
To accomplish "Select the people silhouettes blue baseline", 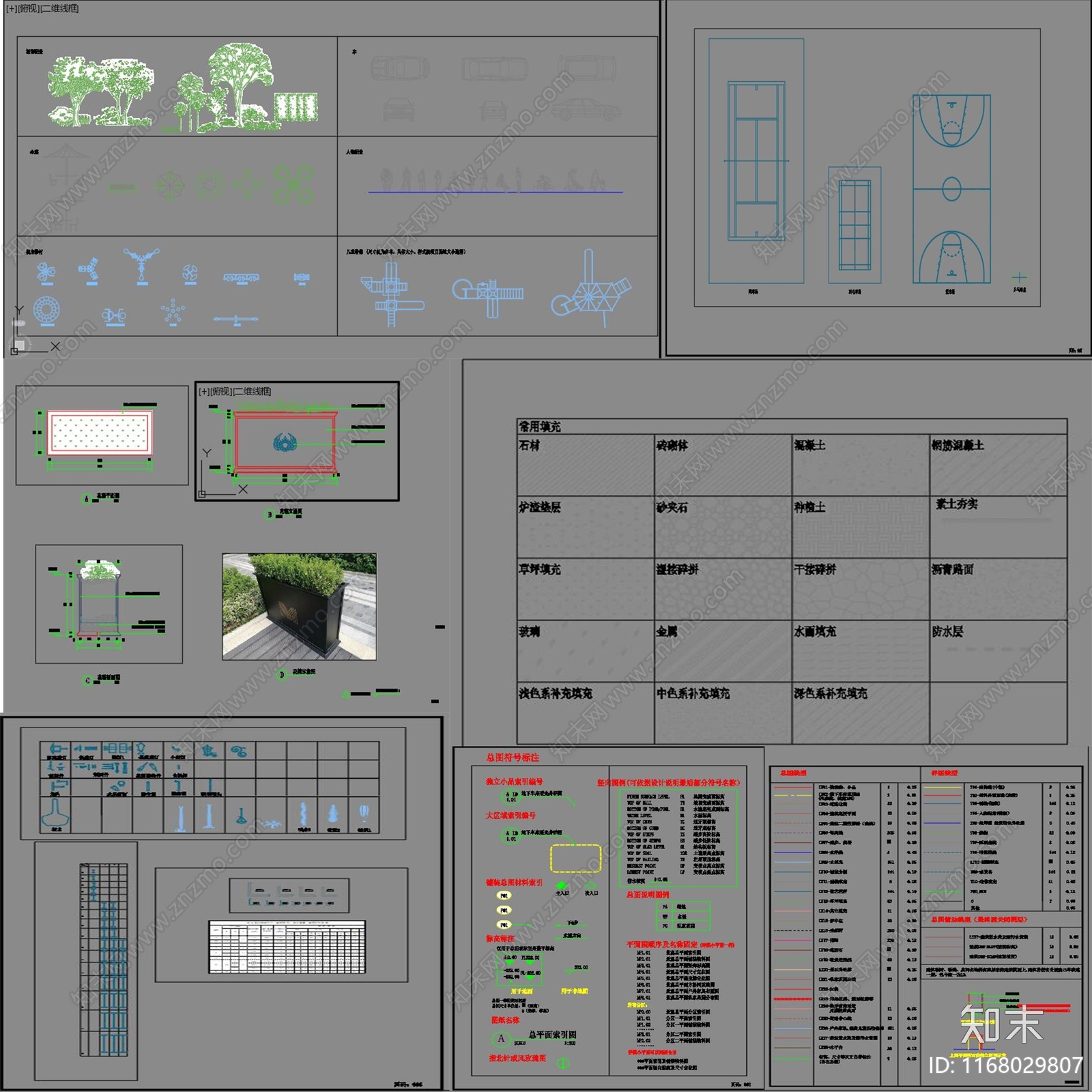I will tap(495, 192).
